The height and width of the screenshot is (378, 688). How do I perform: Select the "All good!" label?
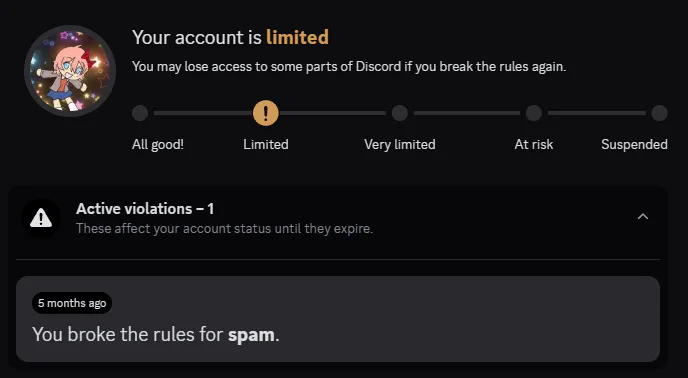pyautogui.click(x=158, y=144)
